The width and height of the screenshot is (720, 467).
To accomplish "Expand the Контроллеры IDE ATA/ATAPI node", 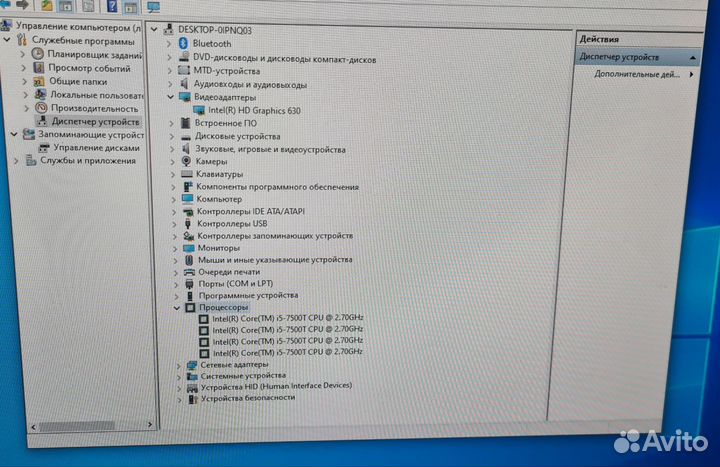I will click(174, 212).
